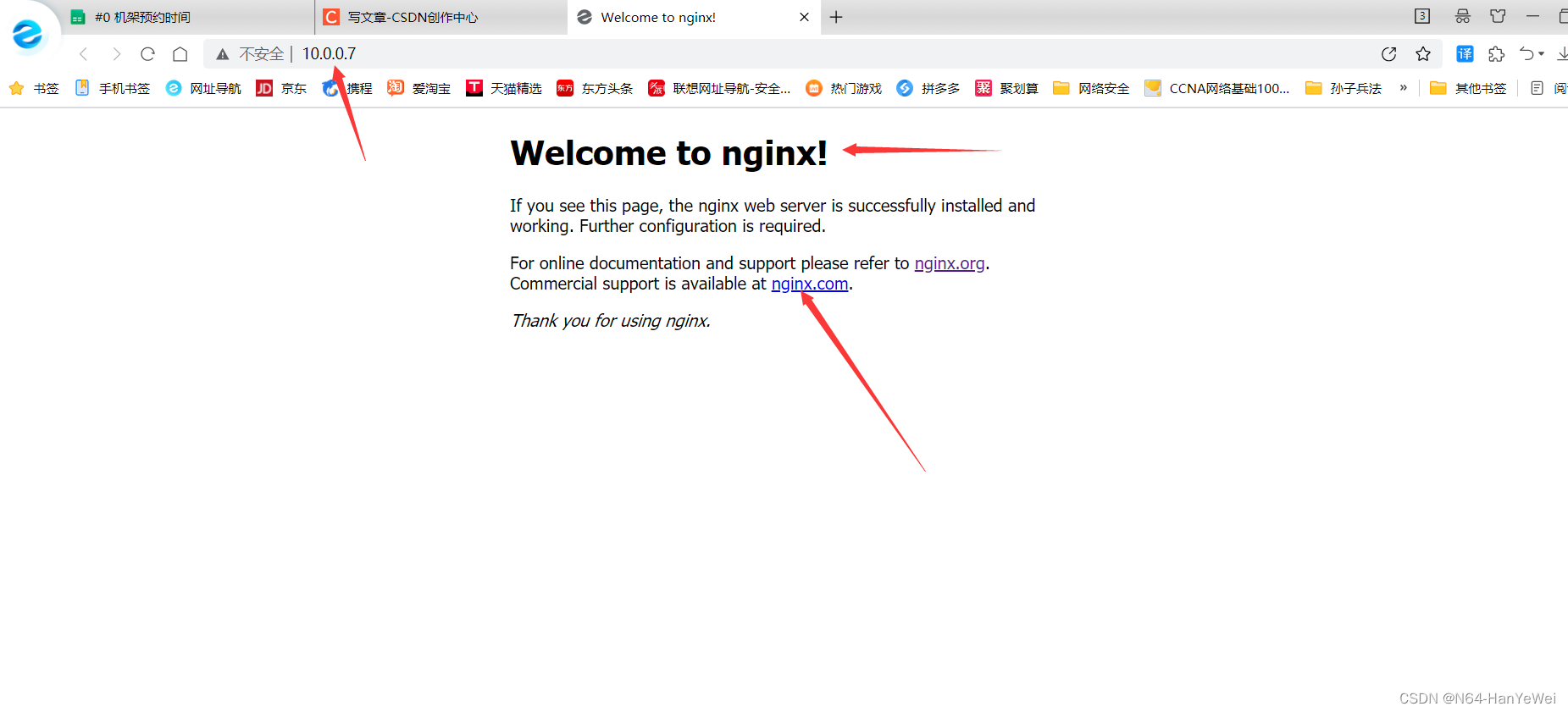This screenshot has width=1568, height=712.
Task: Click the undo closed tab icon
Action: pos(1526,54)
